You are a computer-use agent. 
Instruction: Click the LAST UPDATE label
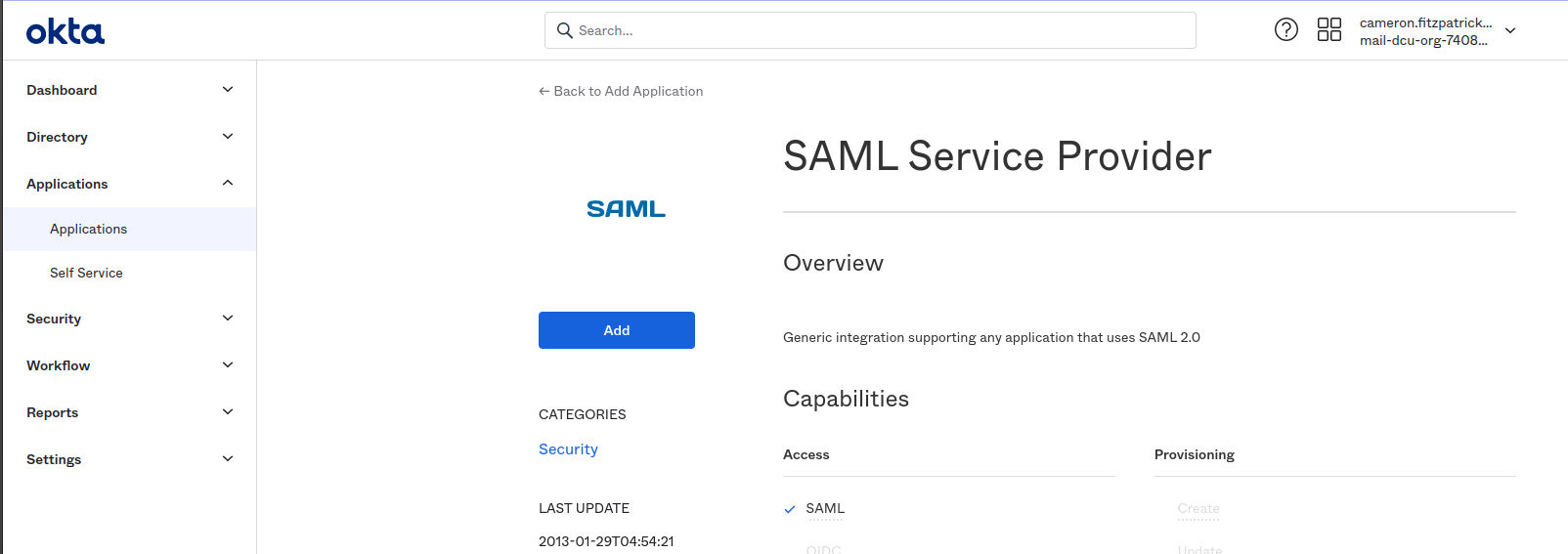[584, 508]
